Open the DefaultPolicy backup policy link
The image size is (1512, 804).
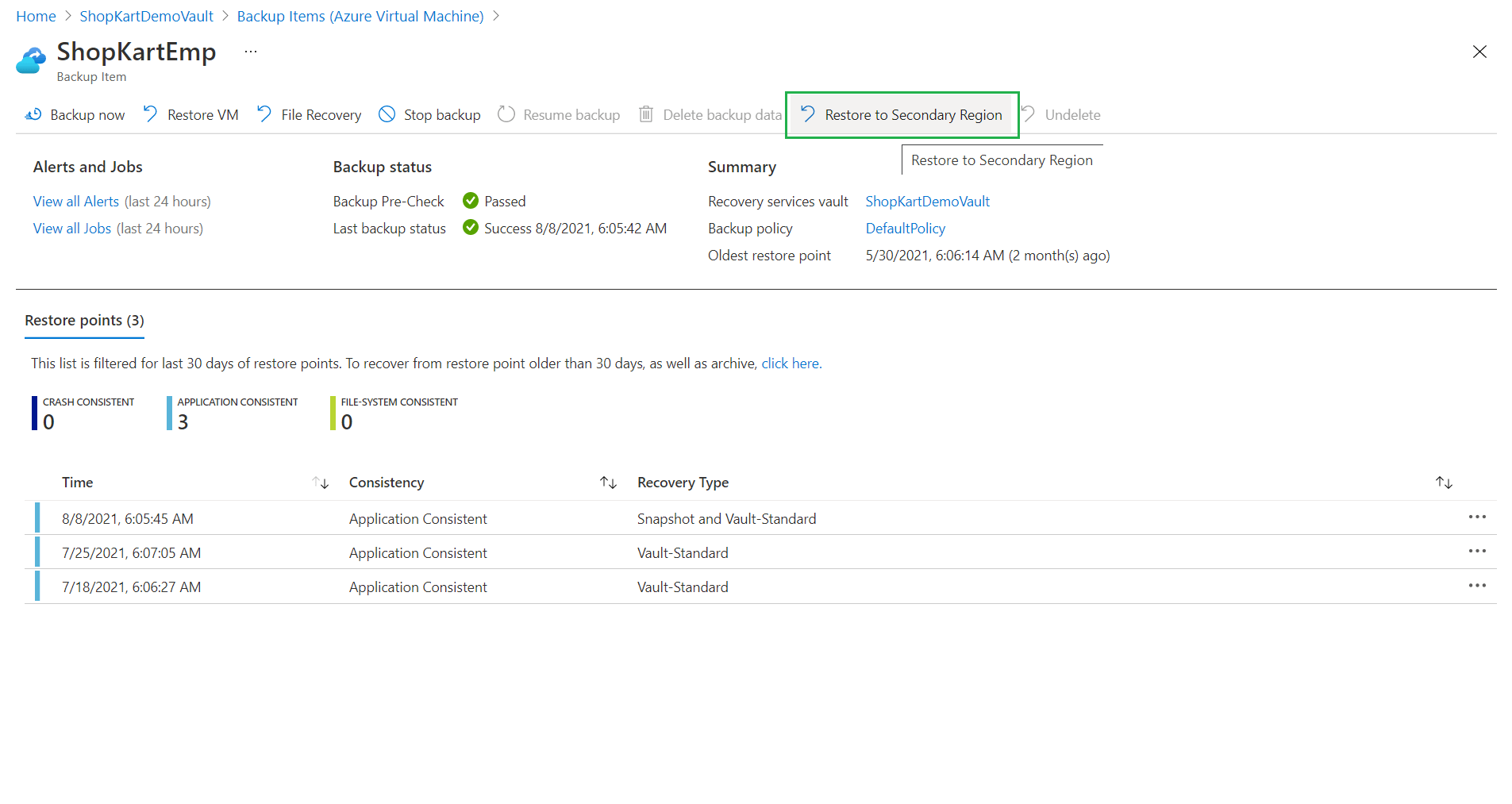[x=905, y=229]
